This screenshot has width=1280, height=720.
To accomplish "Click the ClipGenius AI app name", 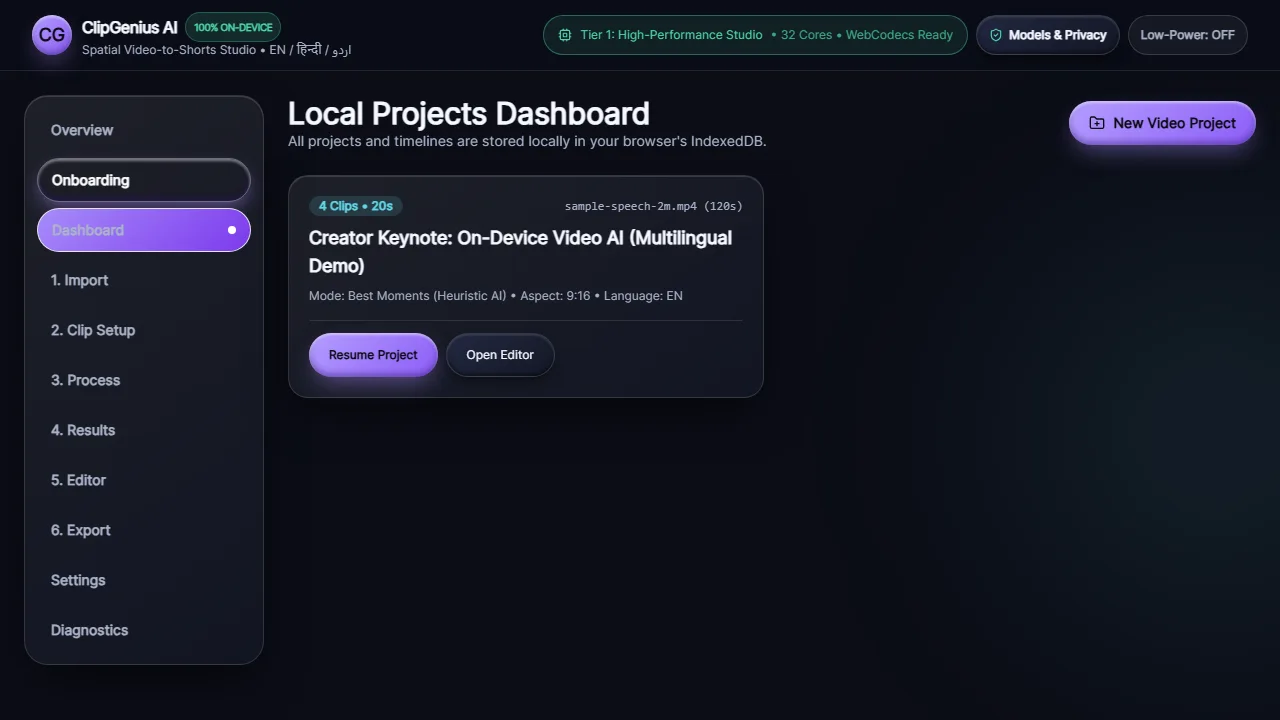I will click(x=130, y=27).
